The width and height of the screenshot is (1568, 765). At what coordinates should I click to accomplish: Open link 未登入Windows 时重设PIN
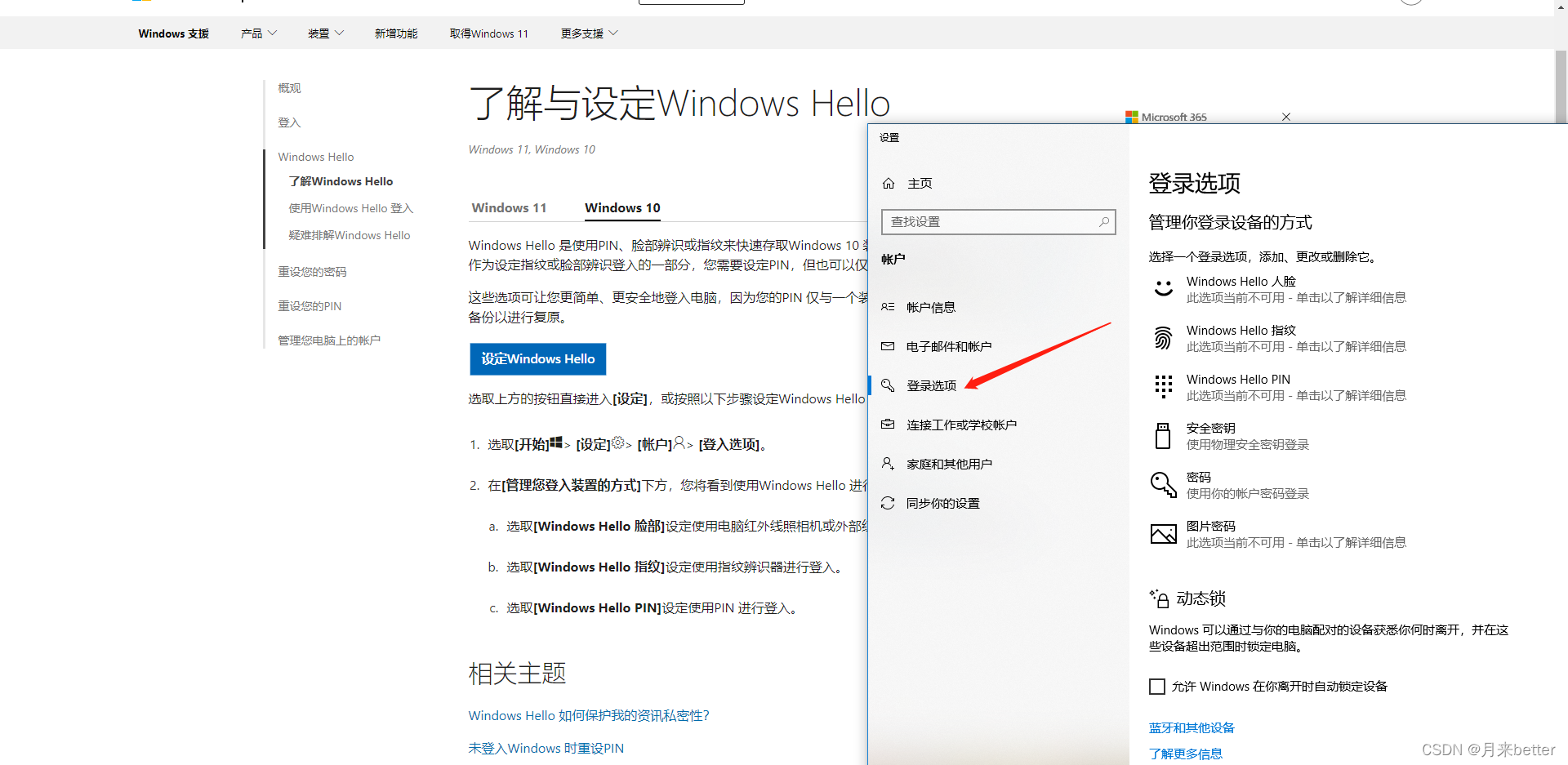(546, 748)
